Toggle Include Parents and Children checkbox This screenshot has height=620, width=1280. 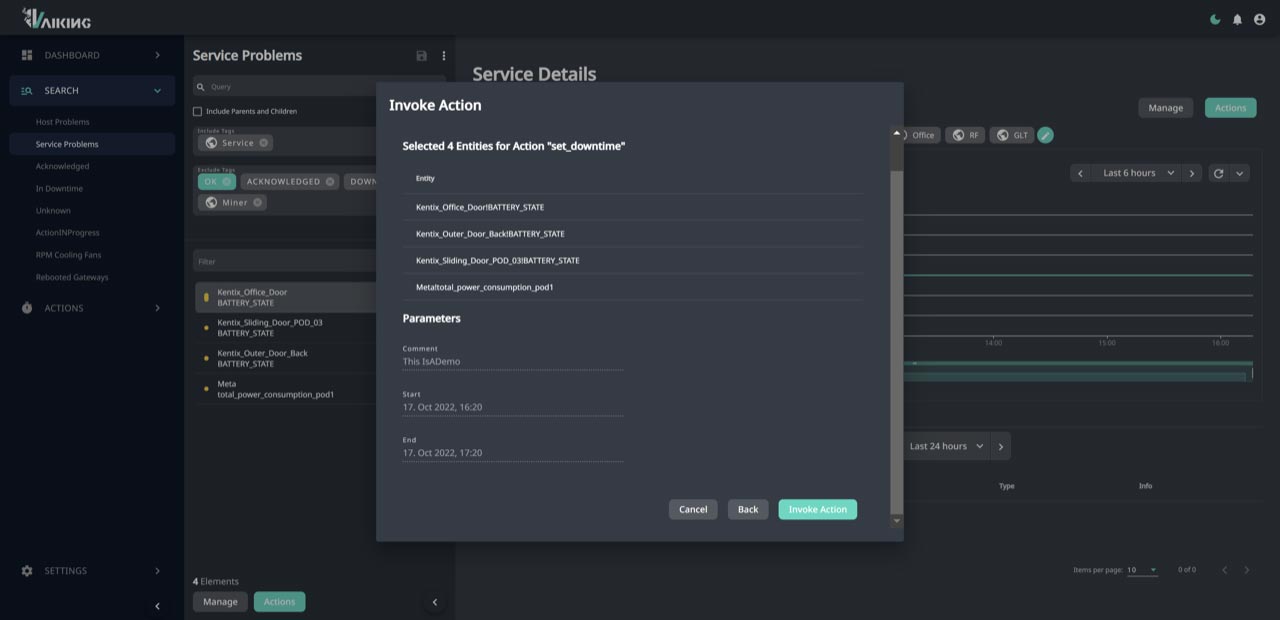(x=197, y=111)
